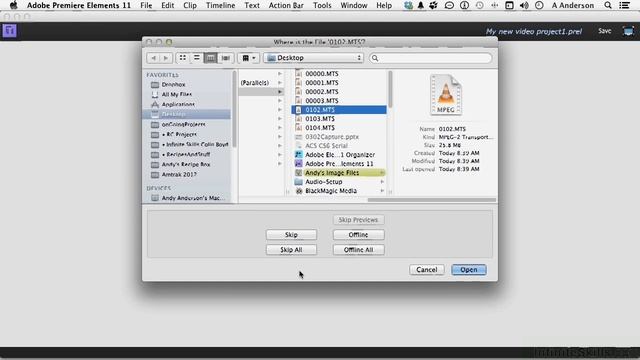Click the MPEG file preview thumbnail
The height and width of the screenshot is (360, 640).
coord(446,94)
